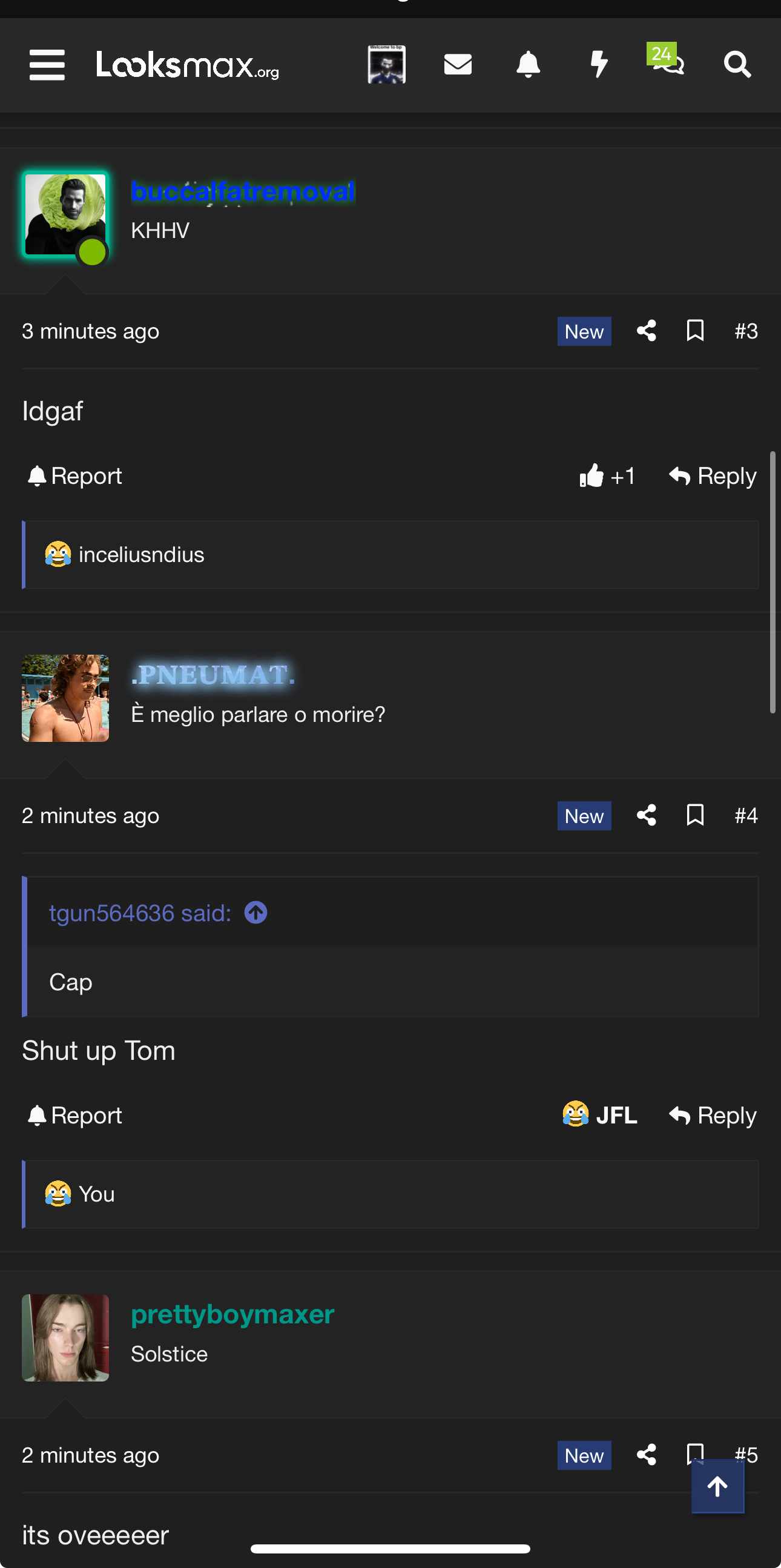Go to Looksmax.org home logo
Image resolution: width=781 pixels, height=1568 pixels.
[187, 65]
